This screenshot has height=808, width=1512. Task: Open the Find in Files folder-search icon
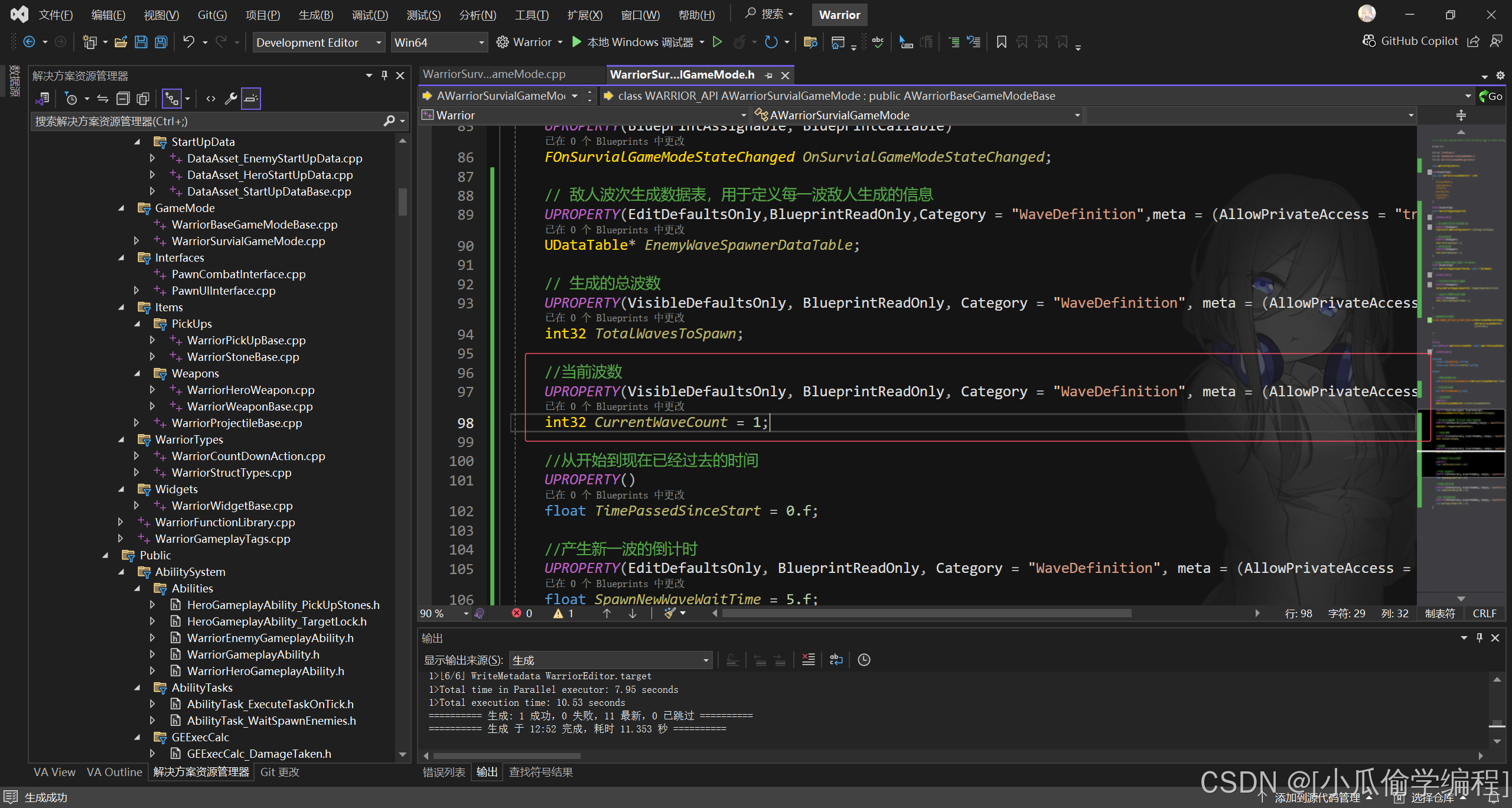810,42
